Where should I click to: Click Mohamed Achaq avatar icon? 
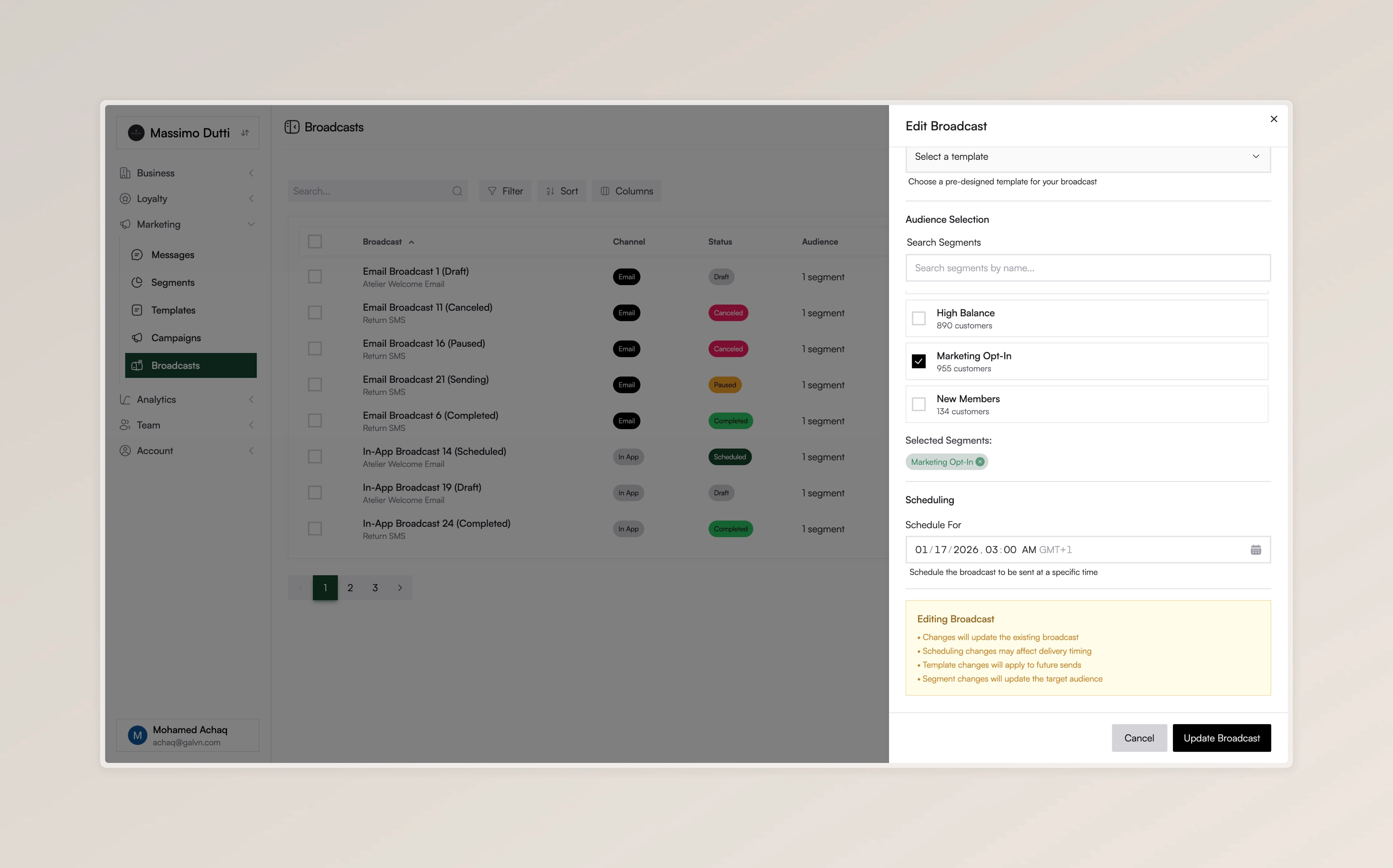(x=137, y=735)
